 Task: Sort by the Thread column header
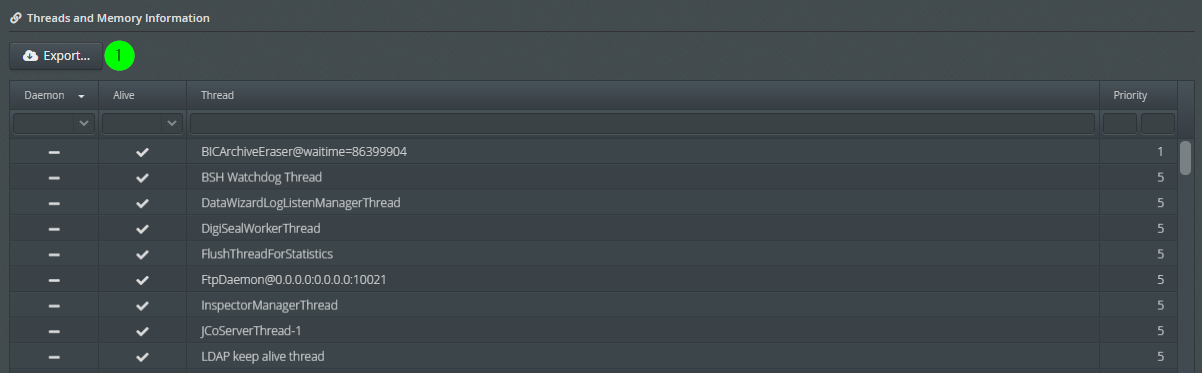tap(217, 96)
